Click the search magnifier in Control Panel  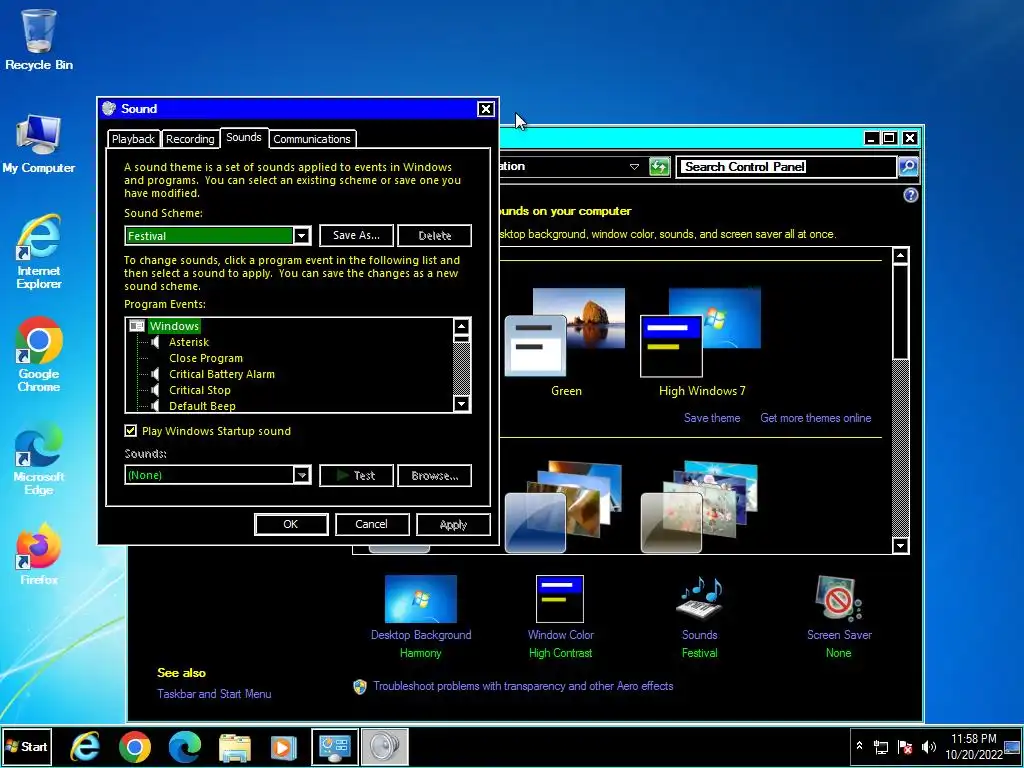click(x=908, y=167)
